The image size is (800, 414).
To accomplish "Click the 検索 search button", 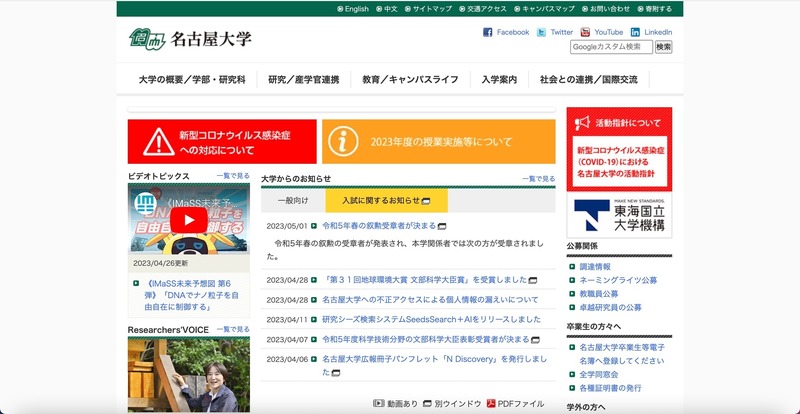I will 663,47.
